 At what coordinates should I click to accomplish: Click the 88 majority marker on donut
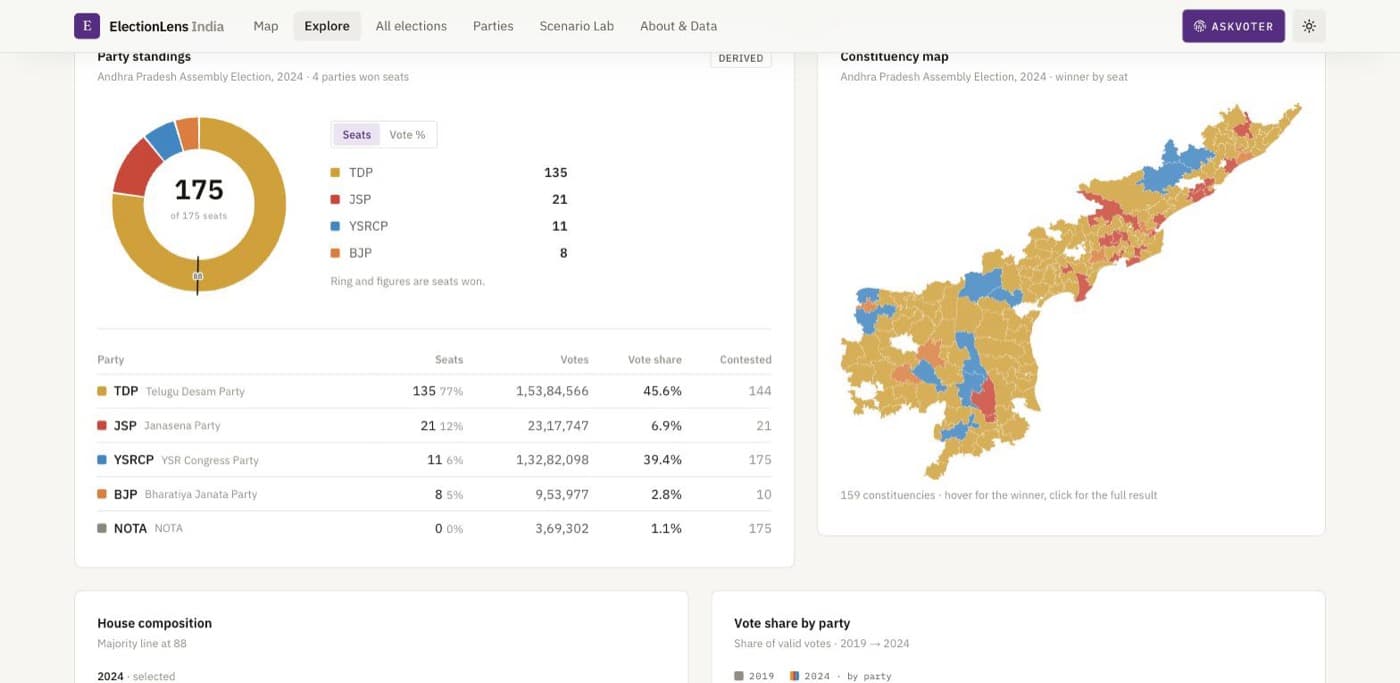[x=197, y=276]
